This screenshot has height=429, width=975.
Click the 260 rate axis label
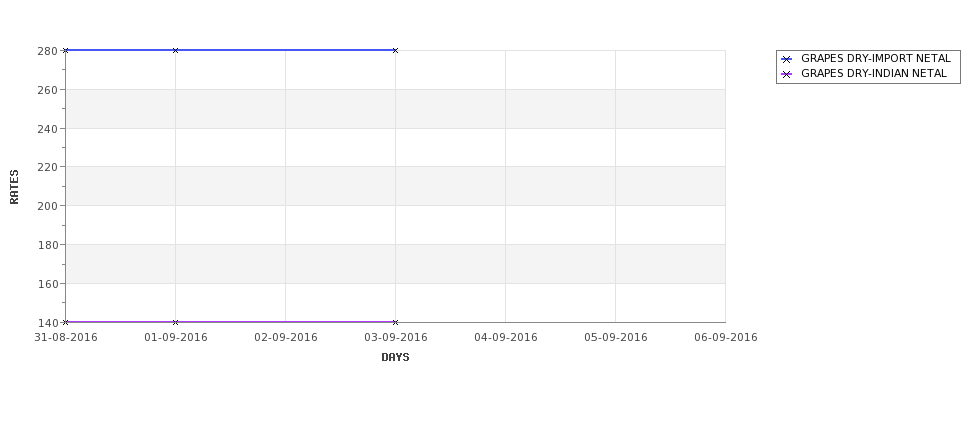tap(47, 90)
